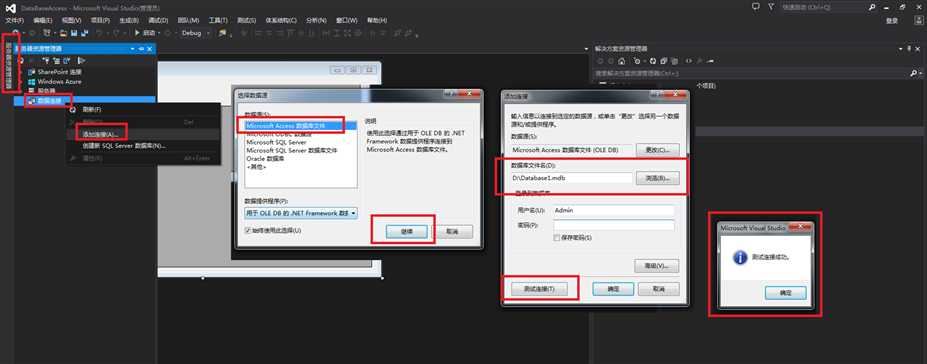Toggle the 'always use this selection' checkbox
The image size is (927, 364).
pos(248,230)
